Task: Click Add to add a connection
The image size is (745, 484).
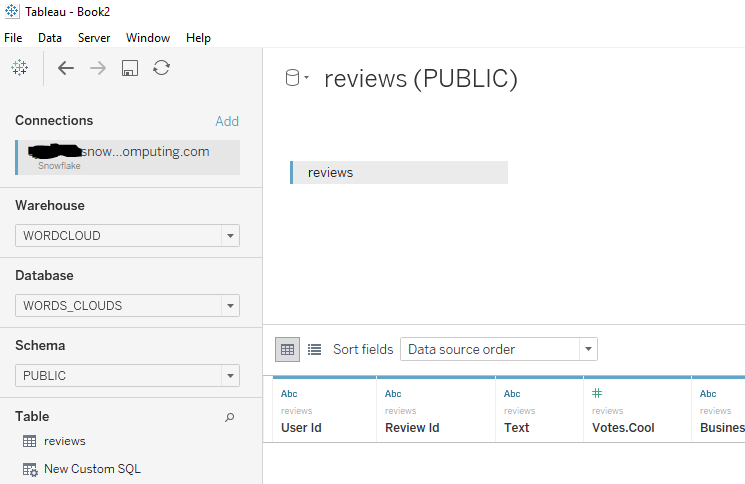Action: [227, 121]
